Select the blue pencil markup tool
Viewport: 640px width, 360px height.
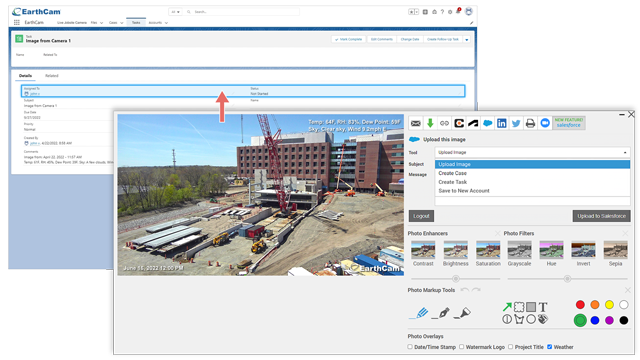(x=419, y=313)
